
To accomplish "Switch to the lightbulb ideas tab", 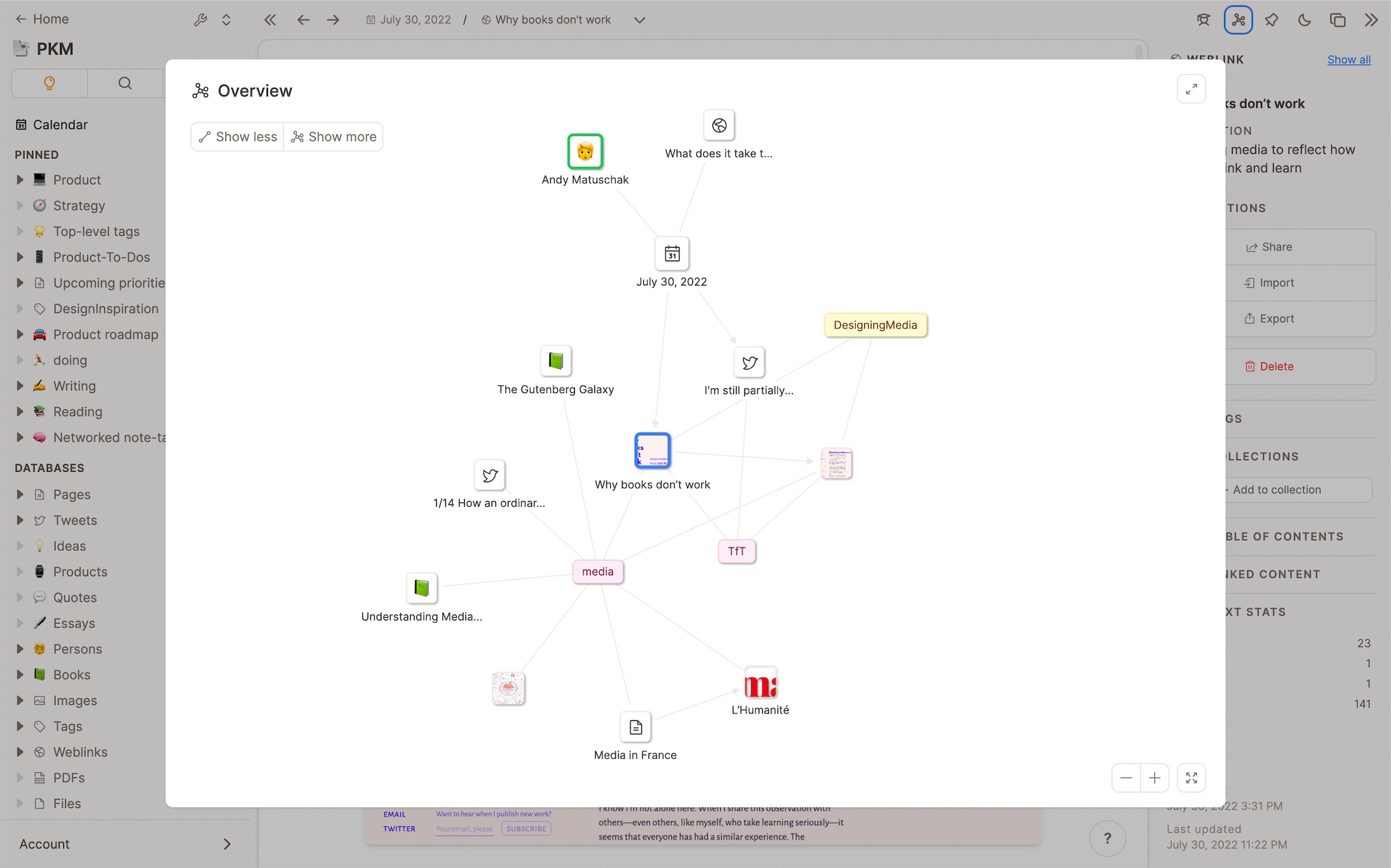I will [x=50, y=83].
